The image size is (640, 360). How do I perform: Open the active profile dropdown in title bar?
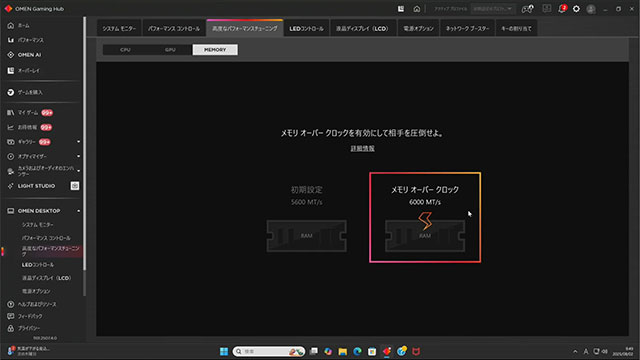click(493, 9)
